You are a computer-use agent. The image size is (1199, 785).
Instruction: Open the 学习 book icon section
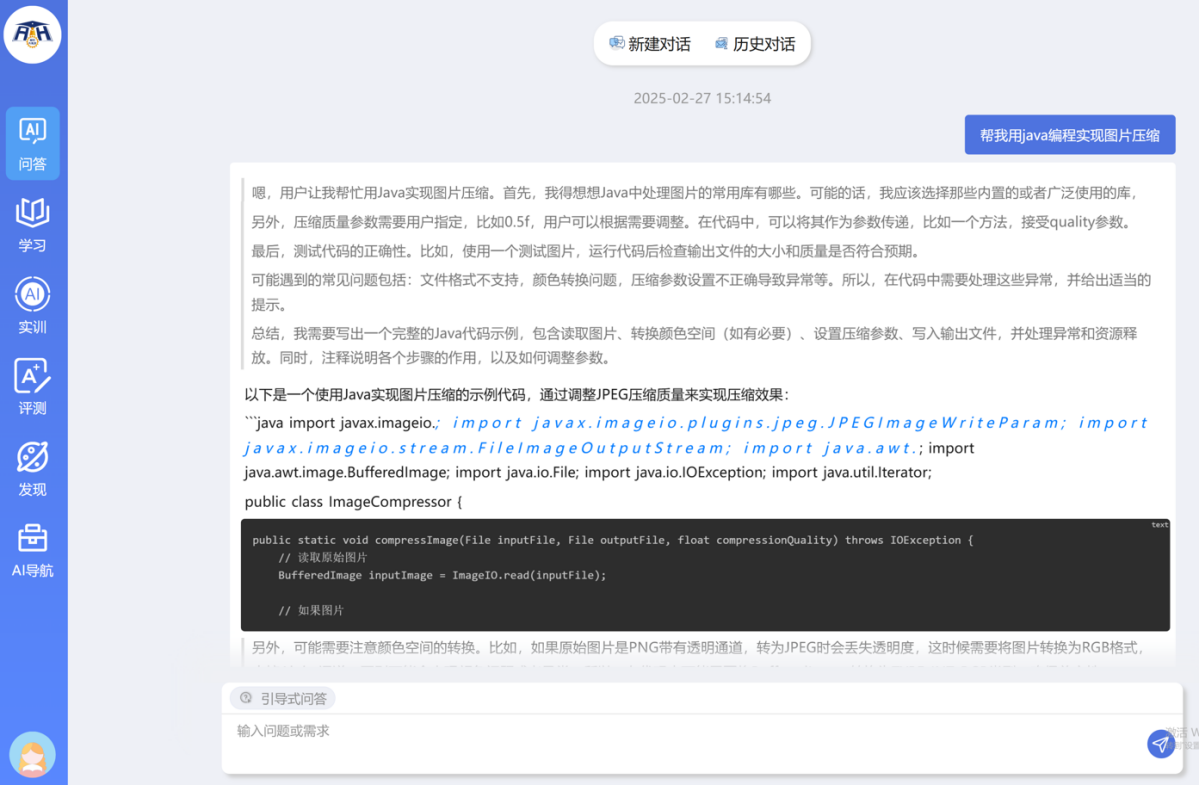(x=33, y=225)
